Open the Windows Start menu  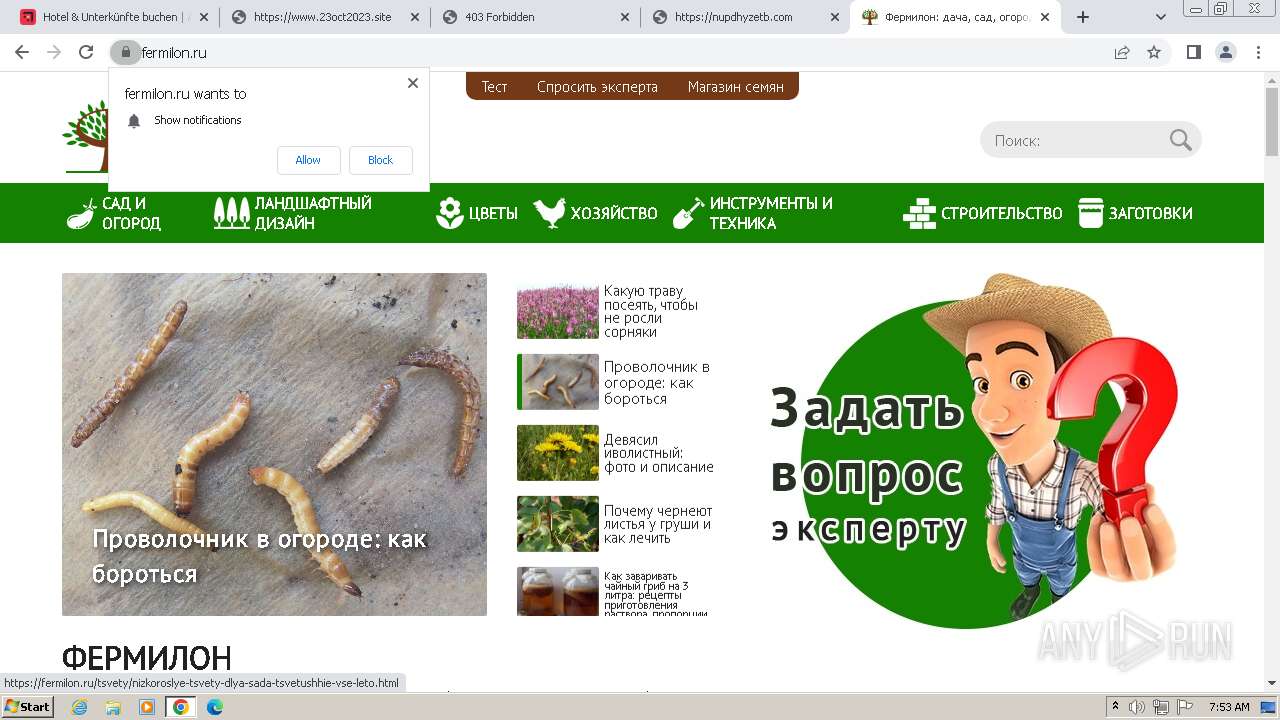[27, 707]
